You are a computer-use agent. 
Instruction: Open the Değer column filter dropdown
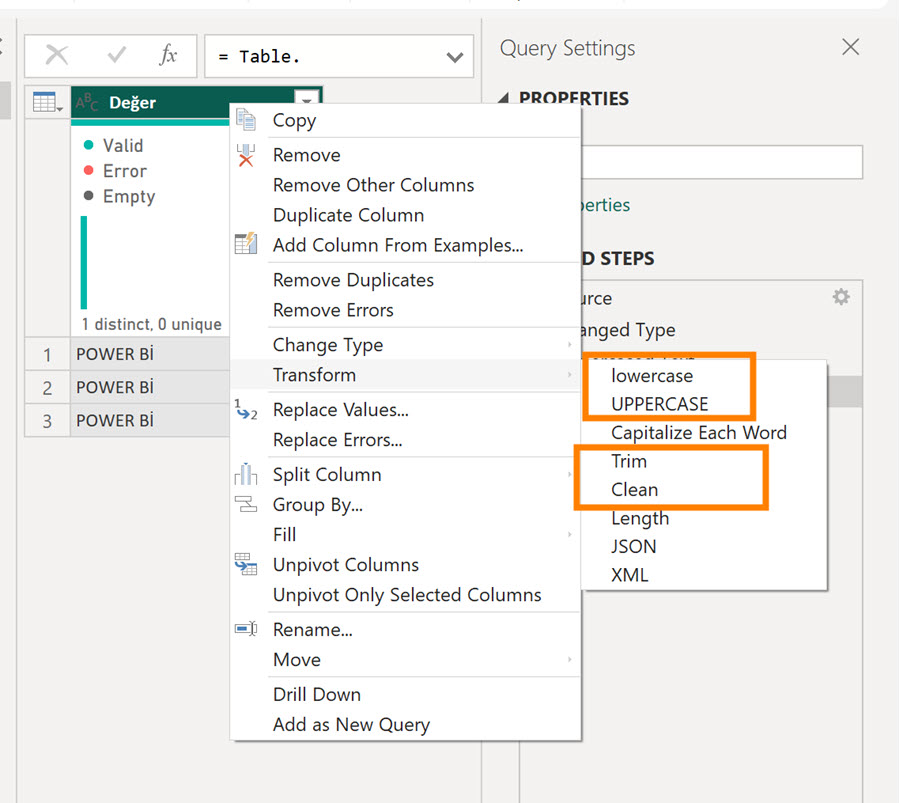coord(307,99)
